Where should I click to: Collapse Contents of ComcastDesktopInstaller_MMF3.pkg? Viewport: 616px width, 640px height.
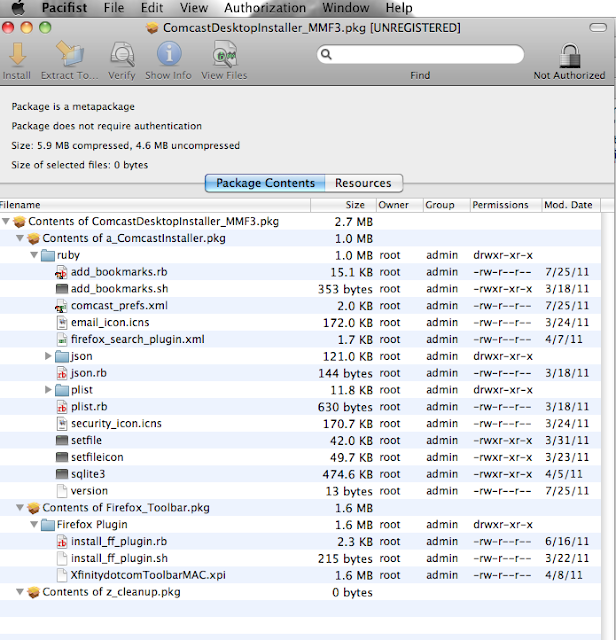coord(6,221)
